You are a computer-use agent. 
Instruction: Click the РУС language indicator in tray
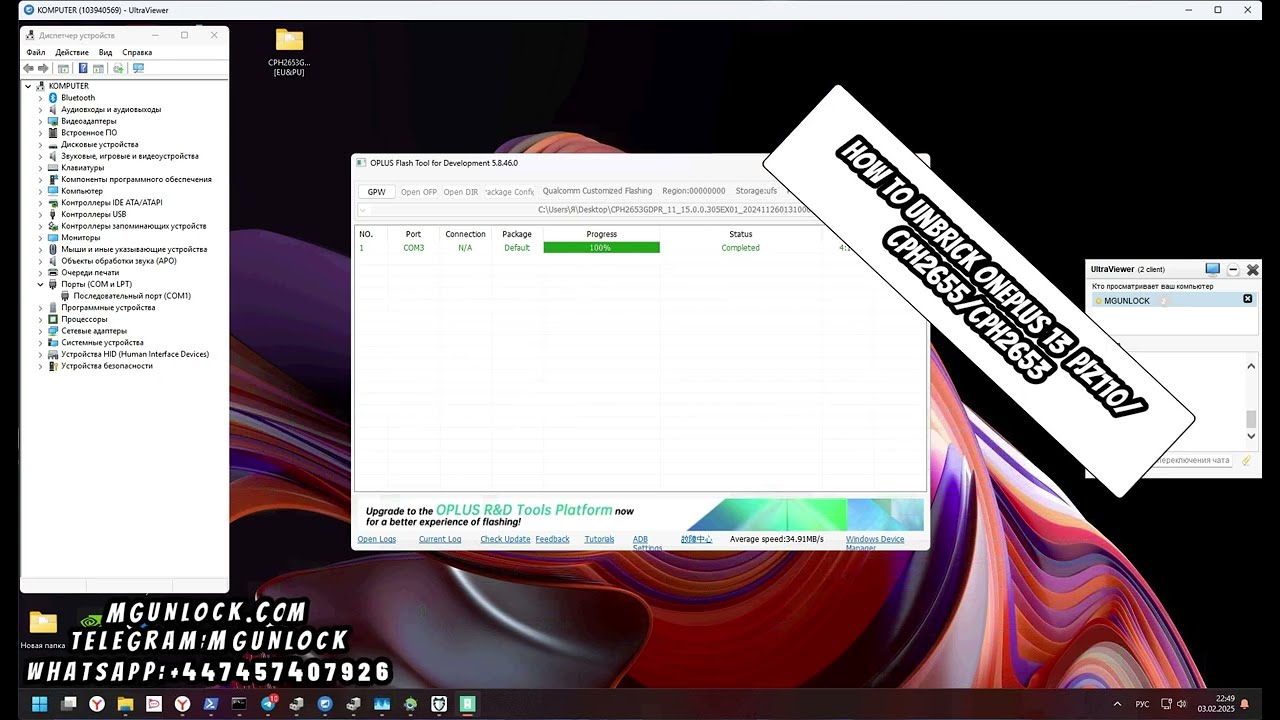1142,704
